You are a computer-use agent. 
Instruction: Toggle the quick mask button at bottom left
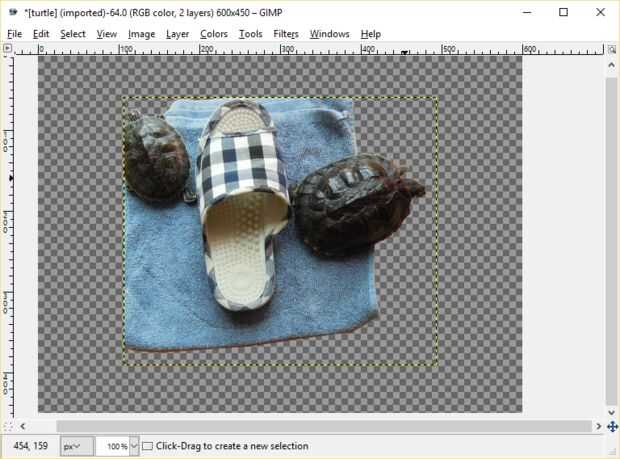coord(7,426)
